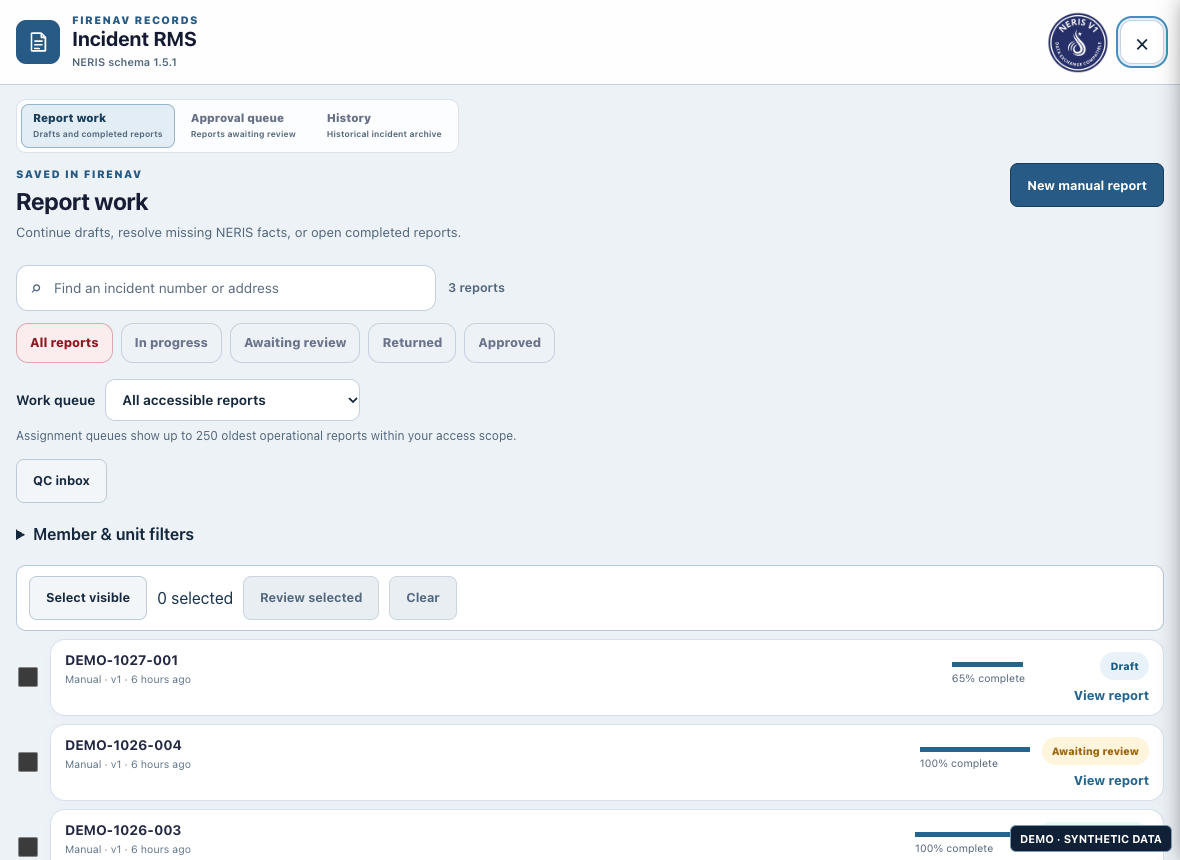Expand Member & unit filters
Image resolution: width=1180 pixels, height=860 pixels.
[105, 534]
